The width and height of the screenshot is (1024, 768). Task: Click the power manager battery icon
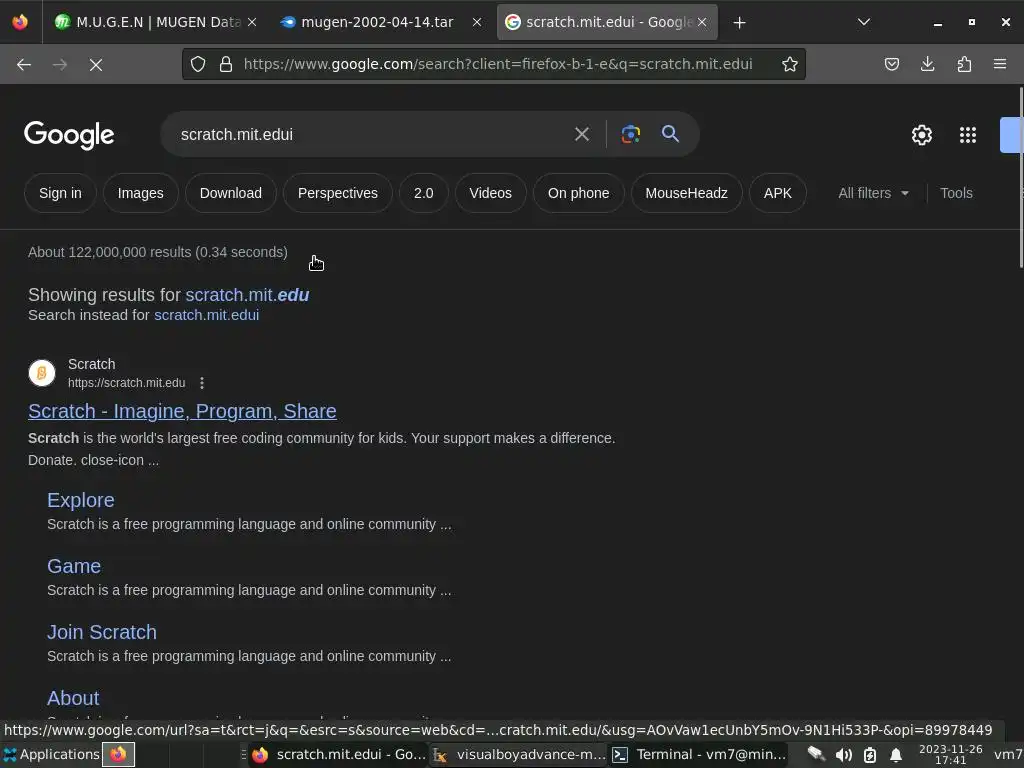coord(870,755)
